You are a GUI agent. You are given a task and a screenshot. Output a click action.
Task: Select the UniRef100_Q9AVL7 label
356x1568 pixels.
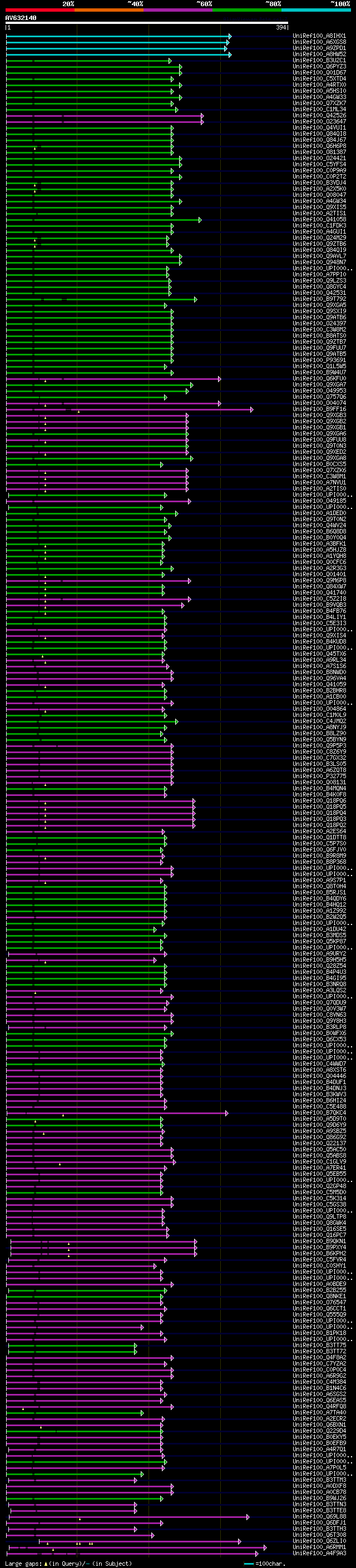319,257
